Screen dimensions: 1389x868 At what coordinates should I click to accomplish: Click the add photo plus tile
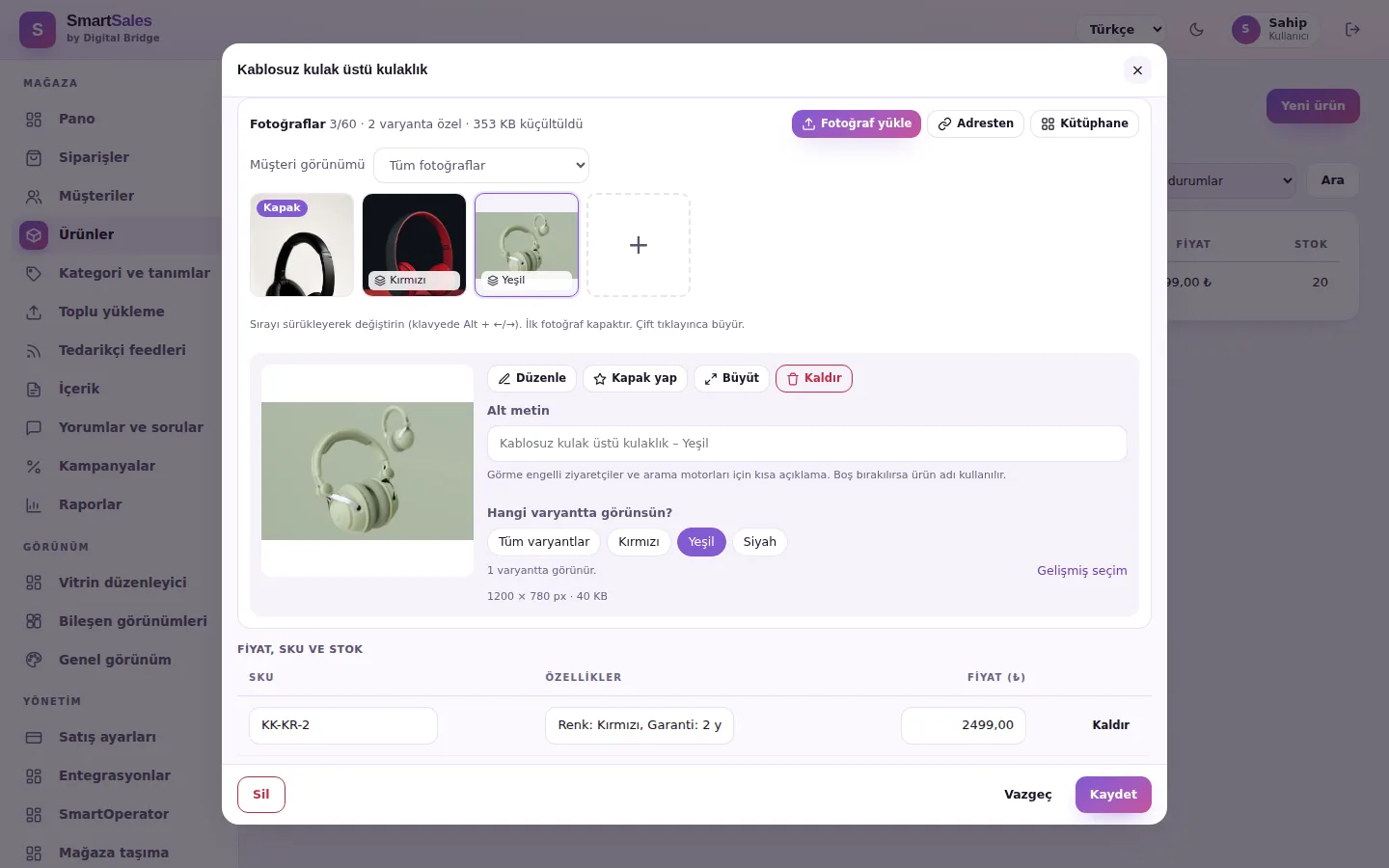pyautogui.click(x=639, y=245)
